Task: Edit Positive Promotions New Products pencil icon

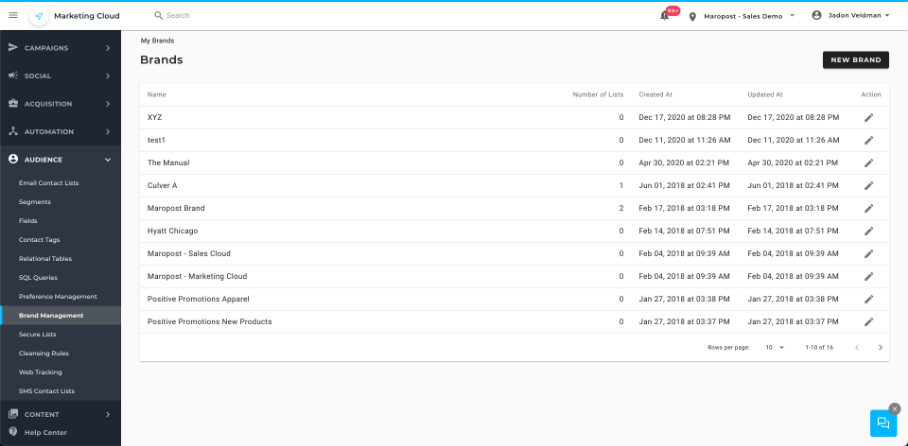Action: click(x=869, y=321)
